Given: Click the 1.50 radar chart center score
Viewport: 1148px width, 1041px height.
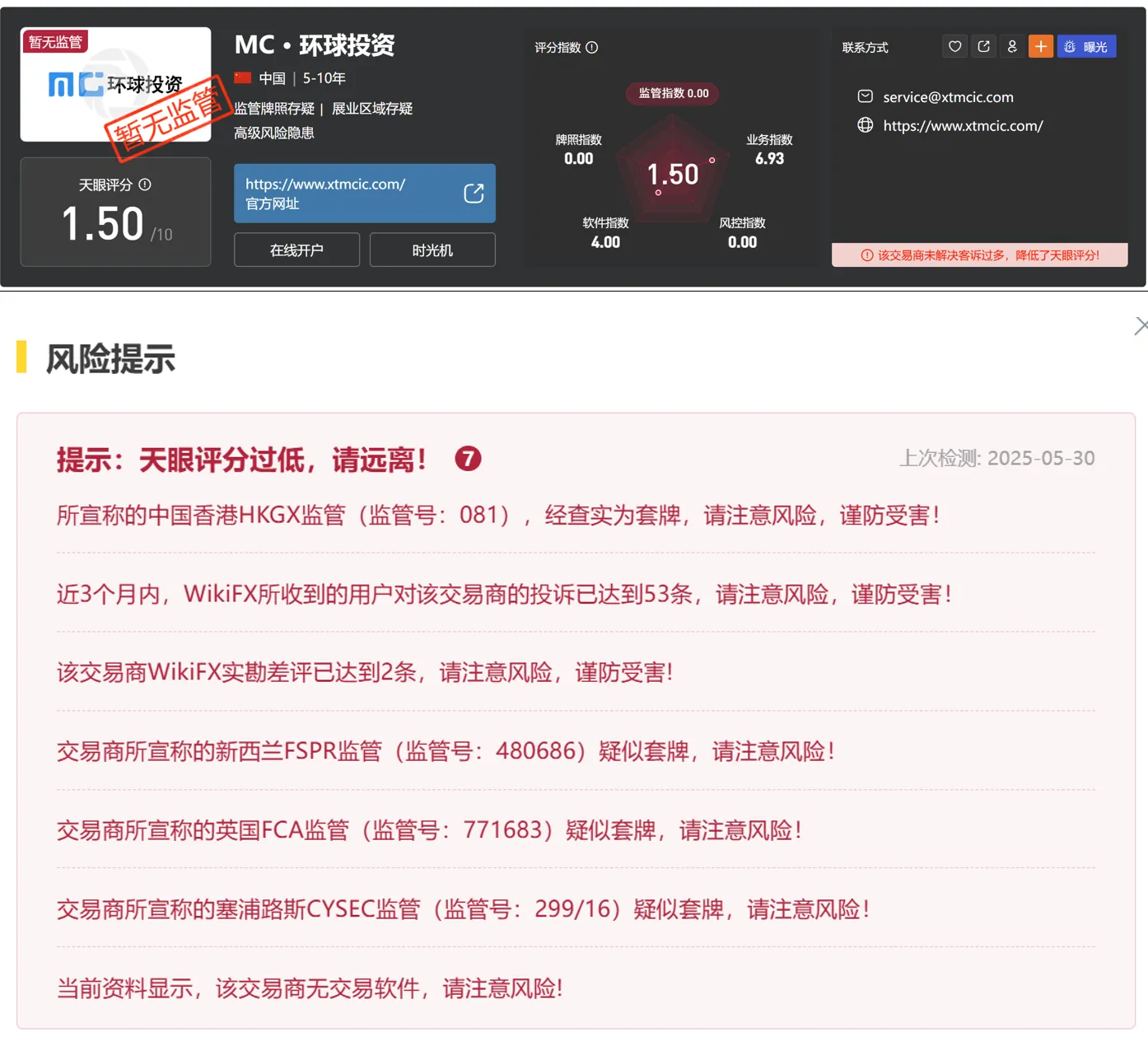Looking at the screenshot, I should pos(673,175).
